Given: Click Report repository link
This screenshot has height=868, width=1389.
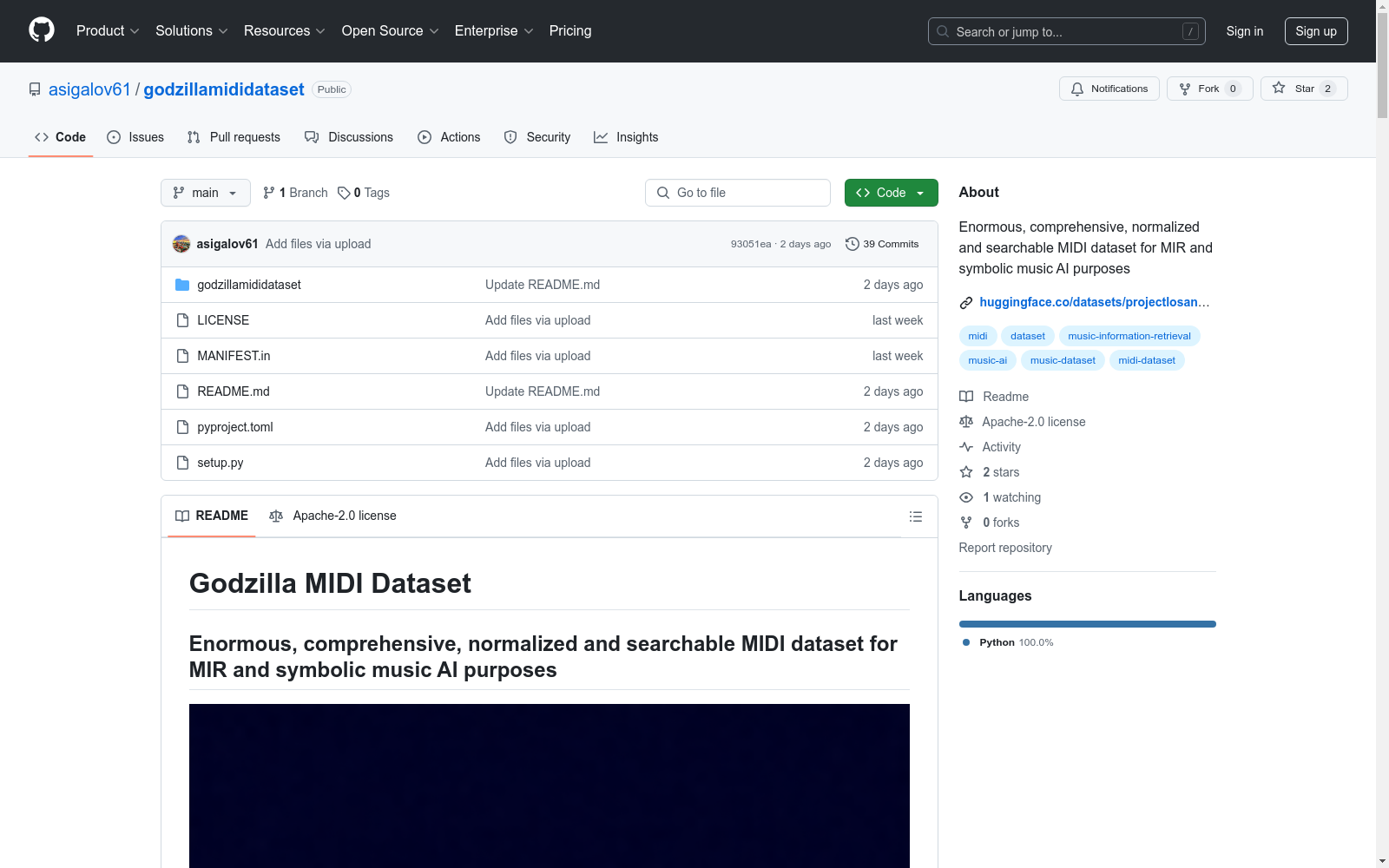Looking at the screenshot, I should tap(1005, 548).
